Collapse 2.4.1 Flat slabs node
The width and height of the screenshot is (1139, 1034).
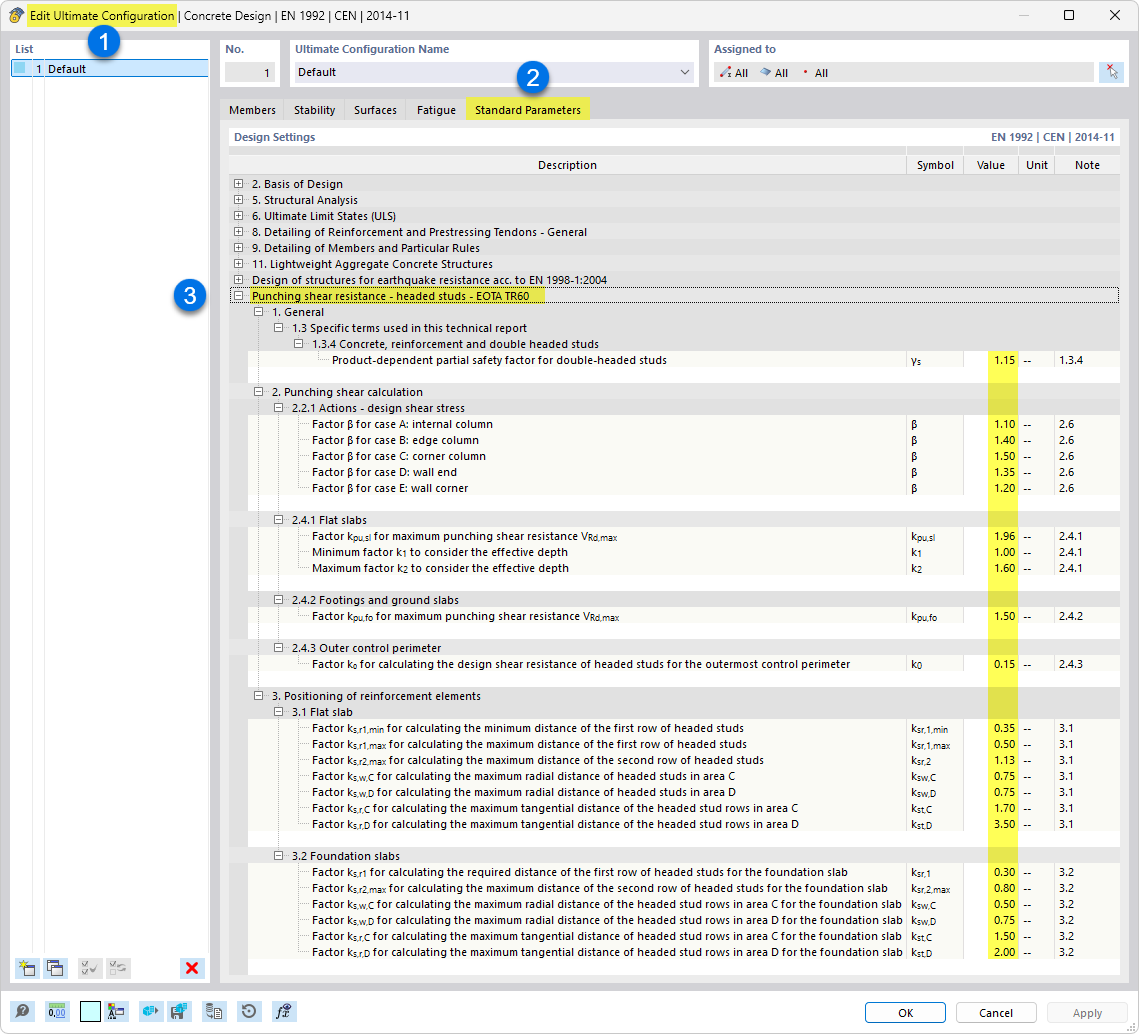278,520
